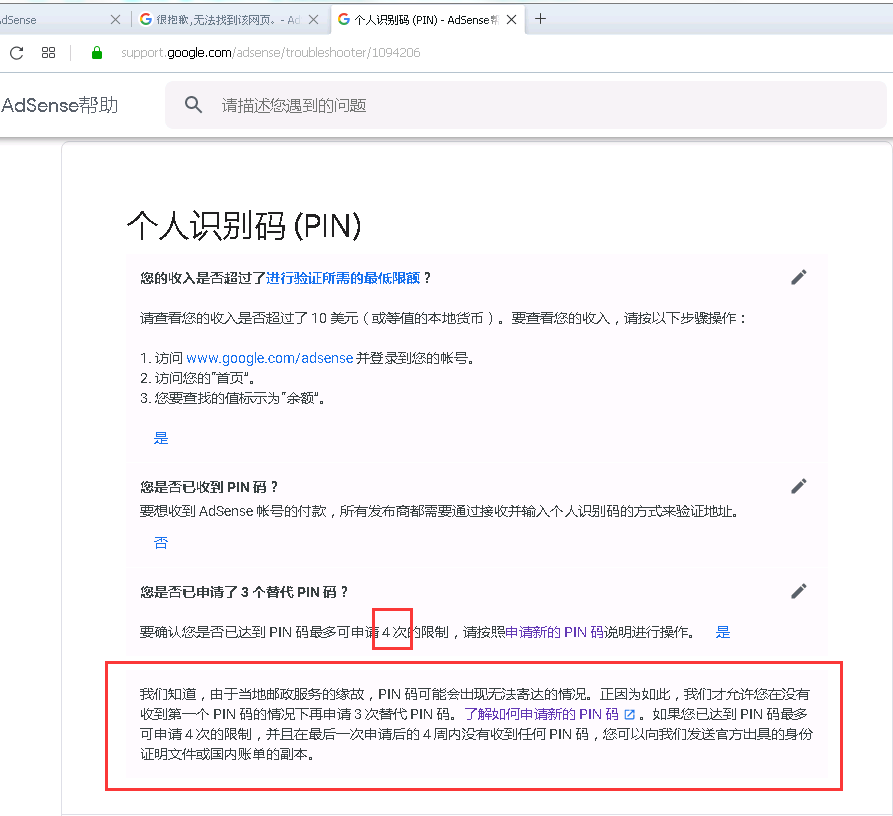Viewport: 893px width, 816px height.
Task: Click the green padlock security icon
Action: coord(97,53)
